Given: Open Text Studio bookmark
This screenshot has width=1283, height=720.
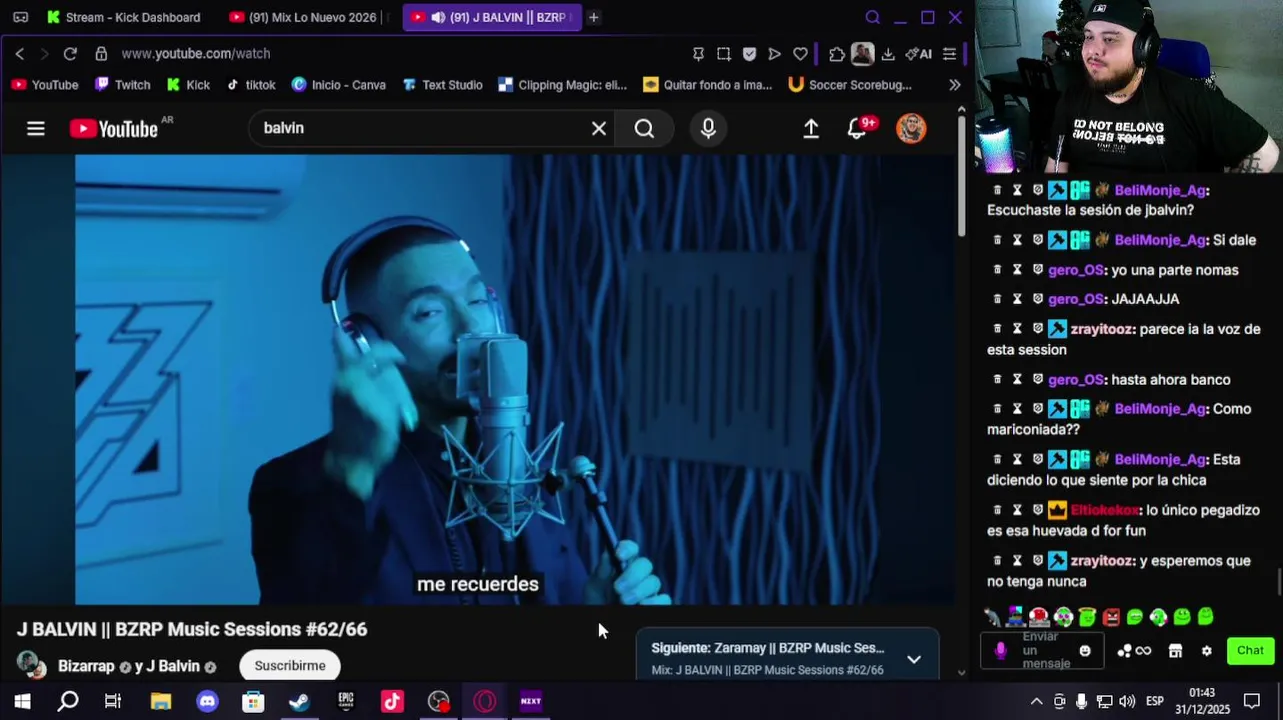Looking at the screenshot, I should point(442,85).
